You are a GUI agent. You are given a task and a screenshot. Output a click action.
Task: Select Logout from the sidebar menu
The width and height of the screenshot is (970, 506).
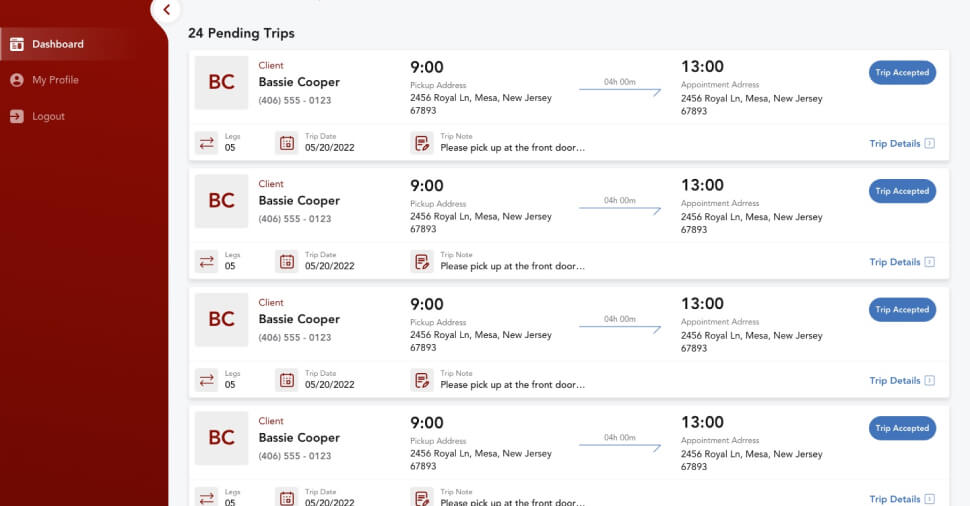[48, 116]
